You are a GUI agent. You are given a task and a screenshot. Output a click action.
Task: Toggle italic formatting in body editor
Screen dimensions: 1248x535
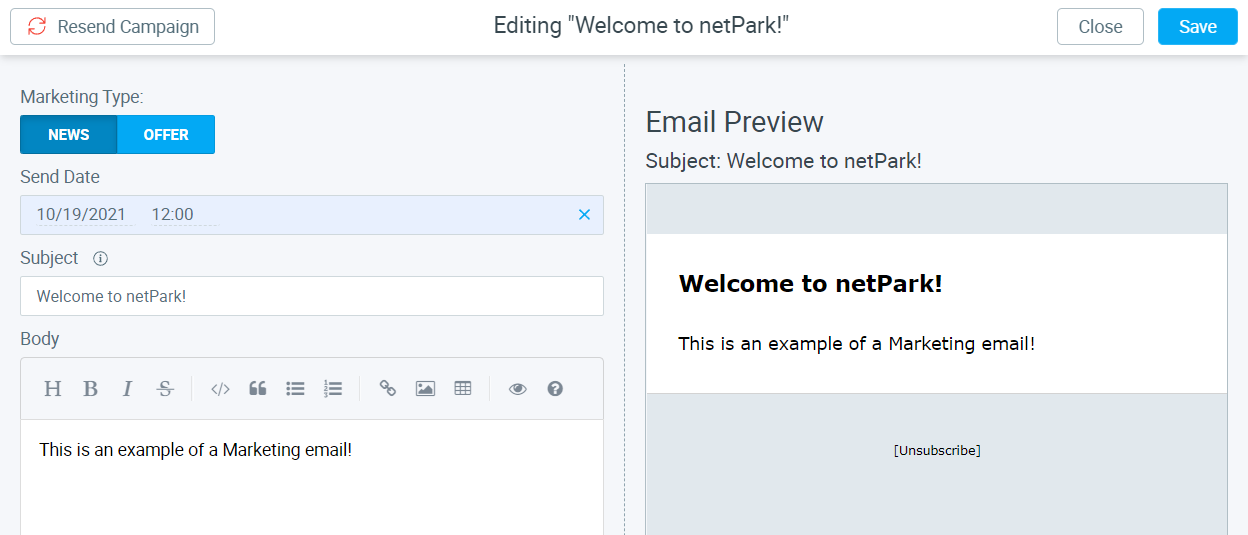click(127, 389)
